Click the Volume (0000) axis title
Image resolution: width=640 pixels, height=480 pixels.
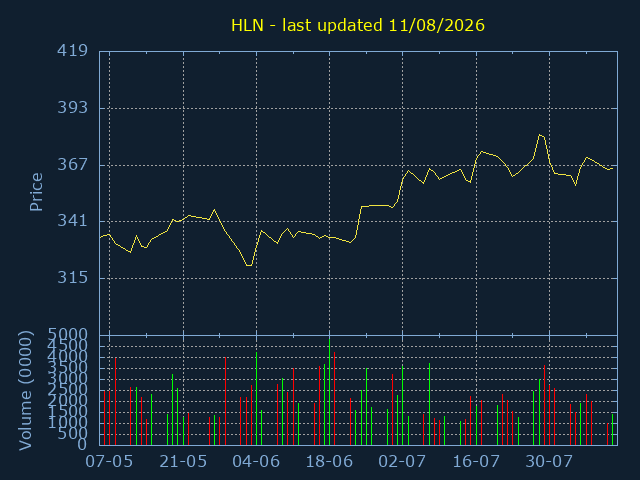point(25,391)
